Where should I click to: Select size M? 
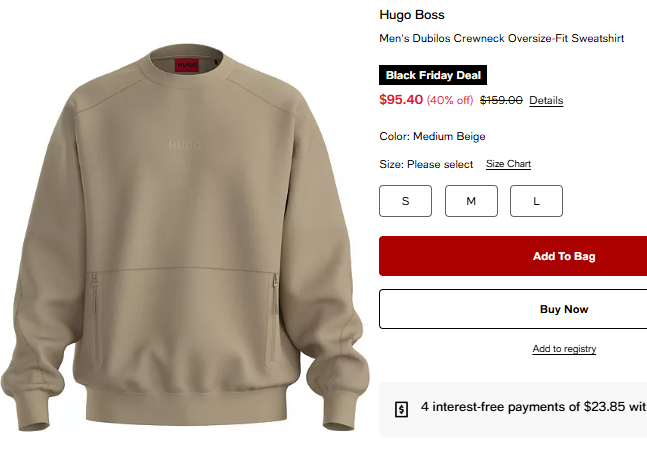pos(471,201)
